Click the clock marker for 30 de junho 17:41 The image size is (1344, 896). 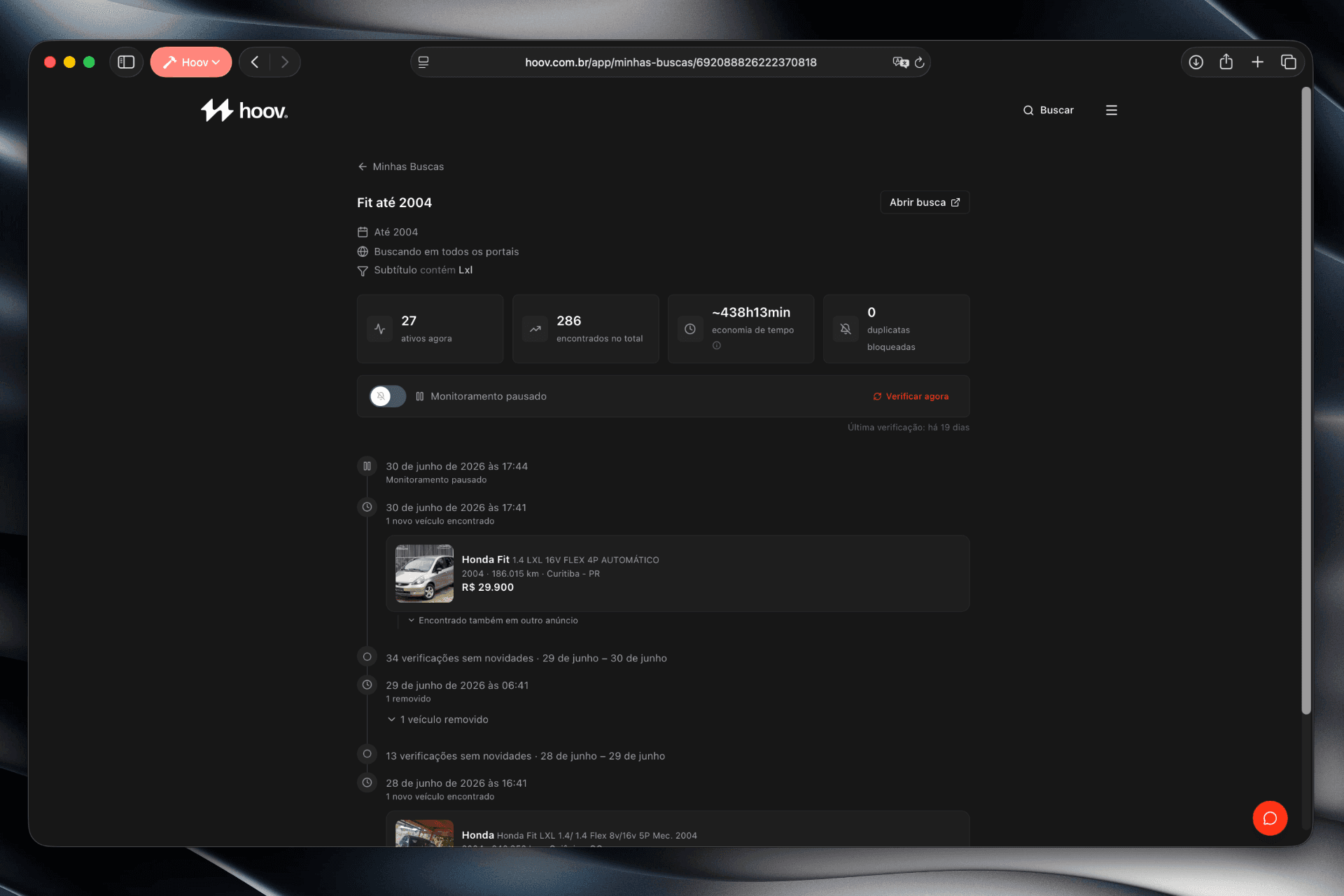[367, 507]
